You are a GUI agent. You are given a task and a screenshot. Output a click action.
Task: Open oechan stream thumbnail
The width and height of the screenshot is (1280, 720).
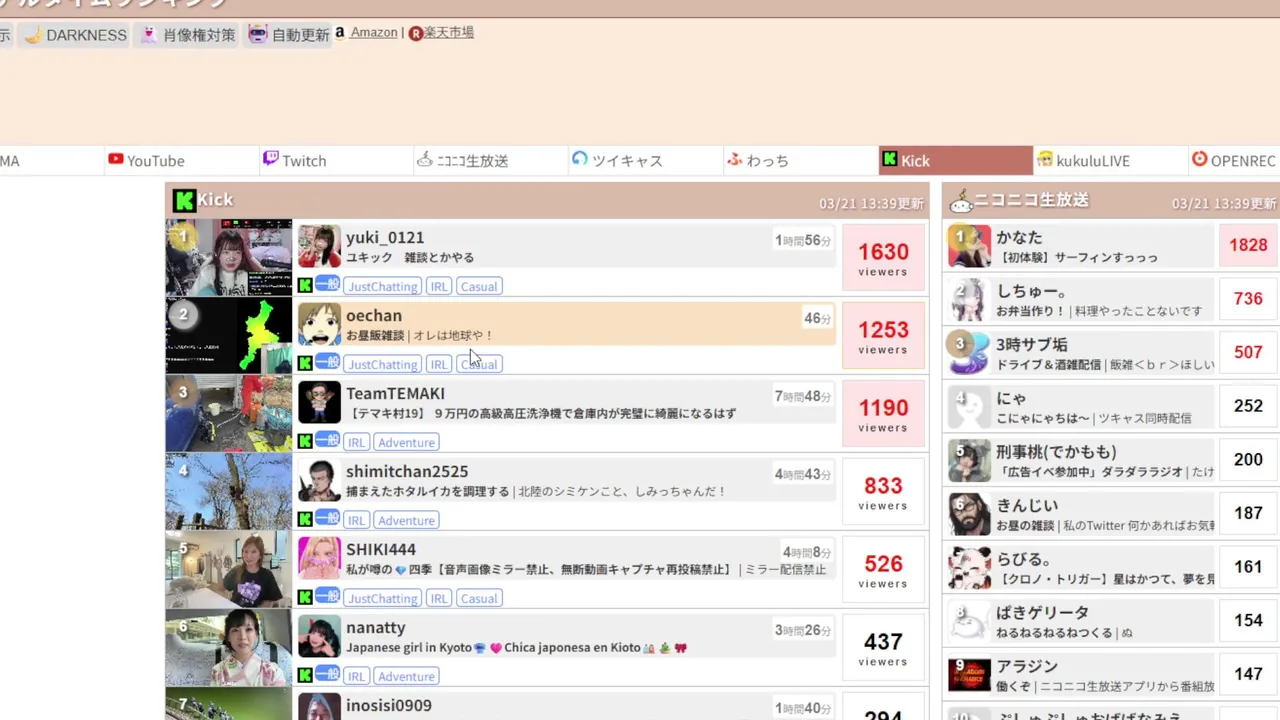229,336
